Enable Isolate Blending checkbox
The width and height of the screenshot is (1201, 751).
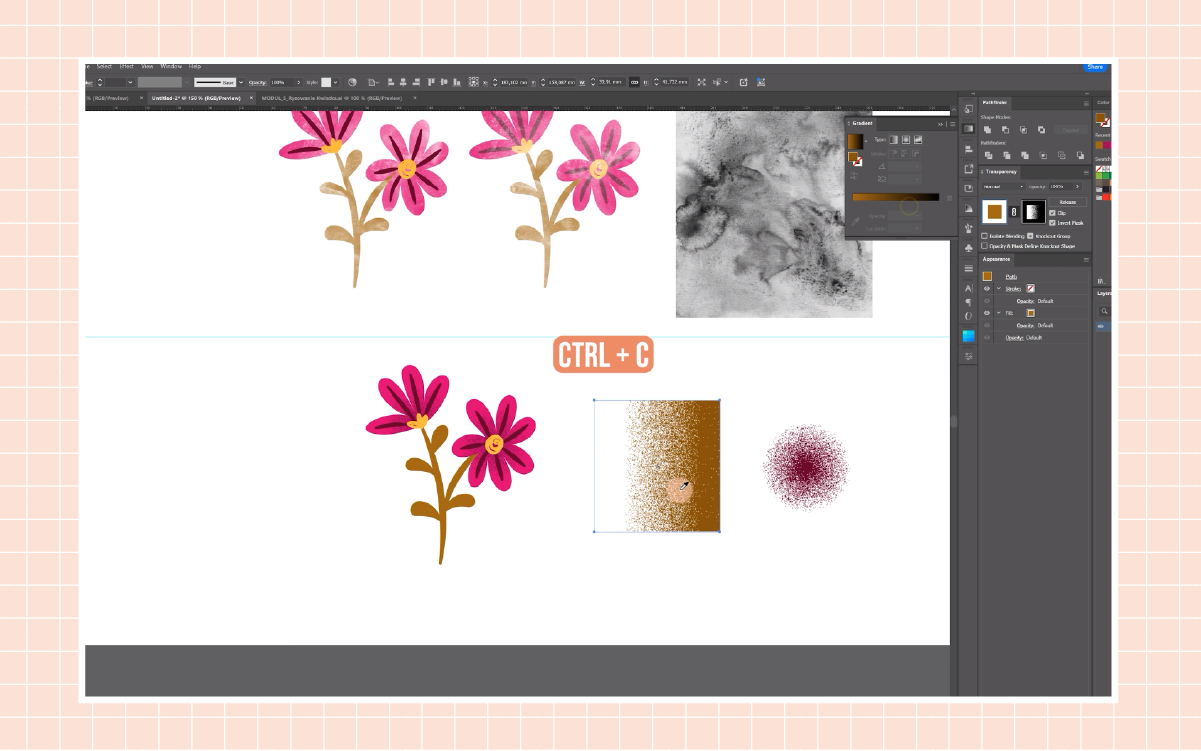(985, 236)
